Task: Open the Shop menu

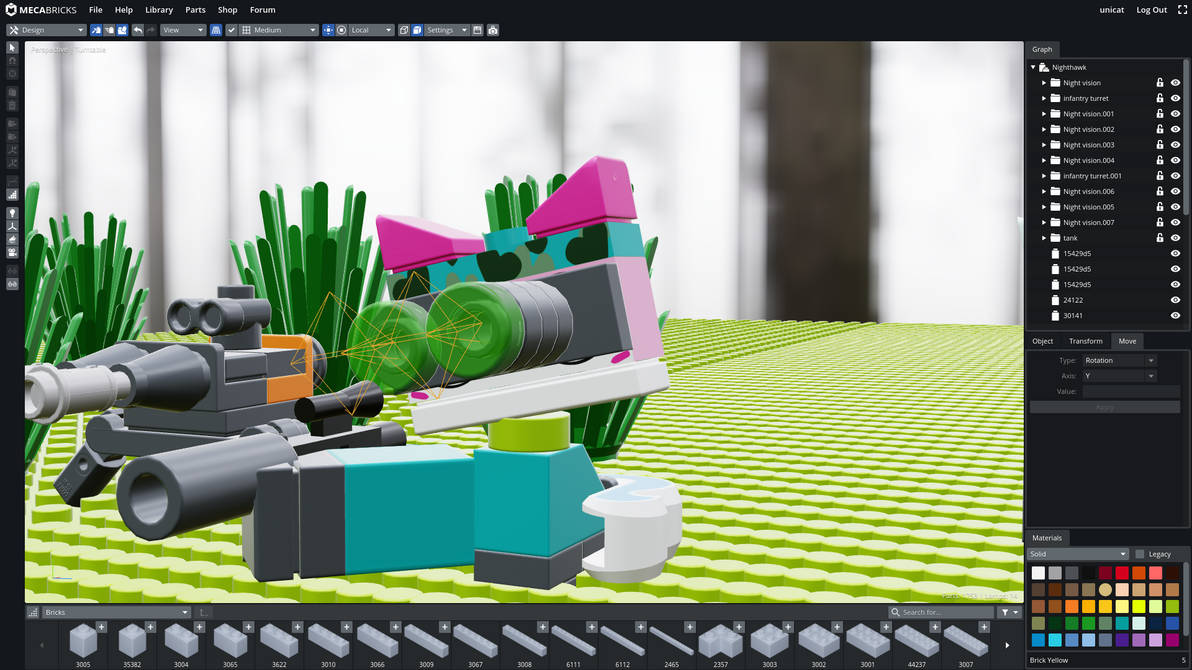Action: coord(227,10)
